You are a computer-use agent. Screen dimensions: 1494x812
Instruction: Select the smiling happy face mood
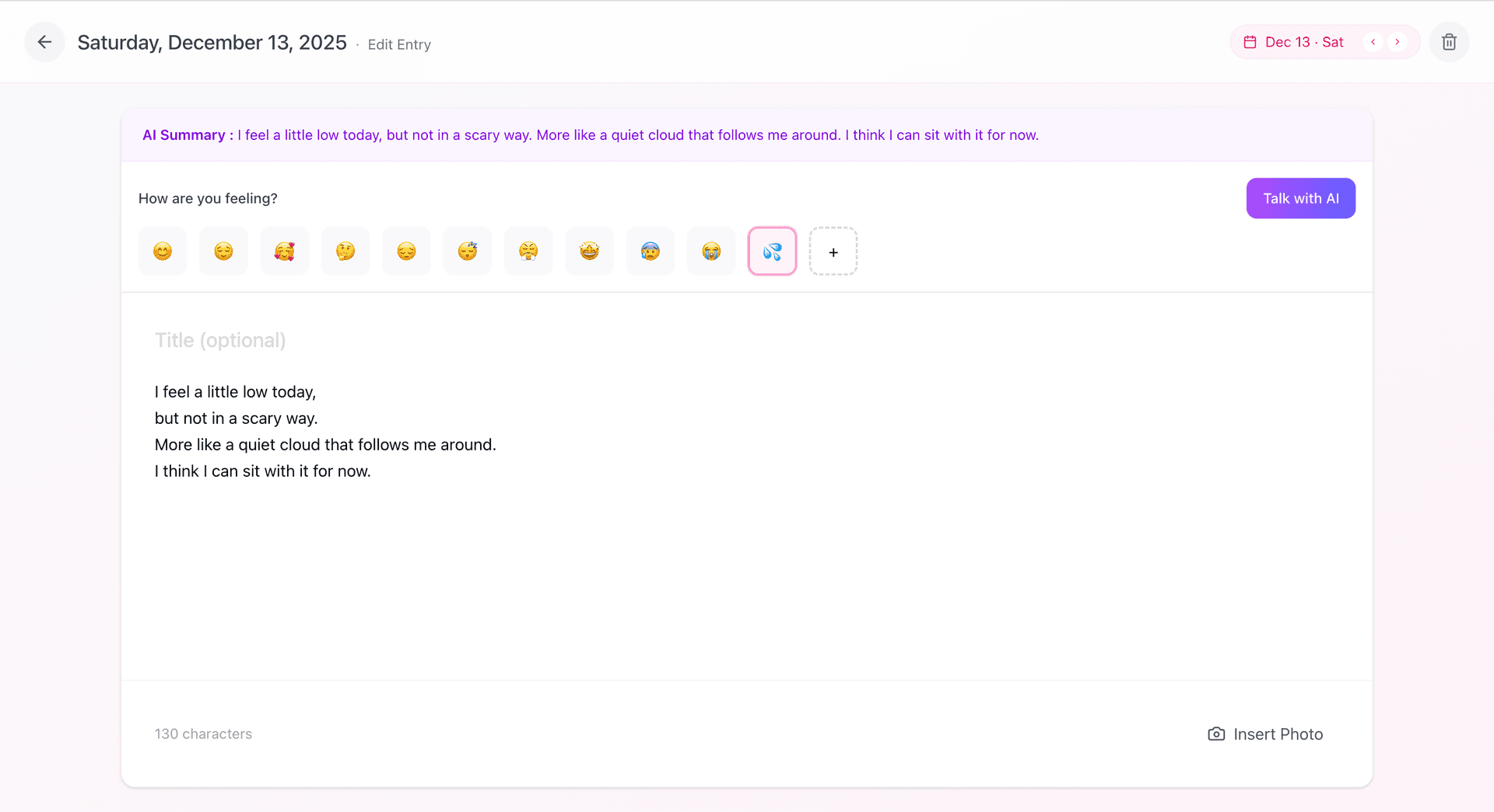163,251
